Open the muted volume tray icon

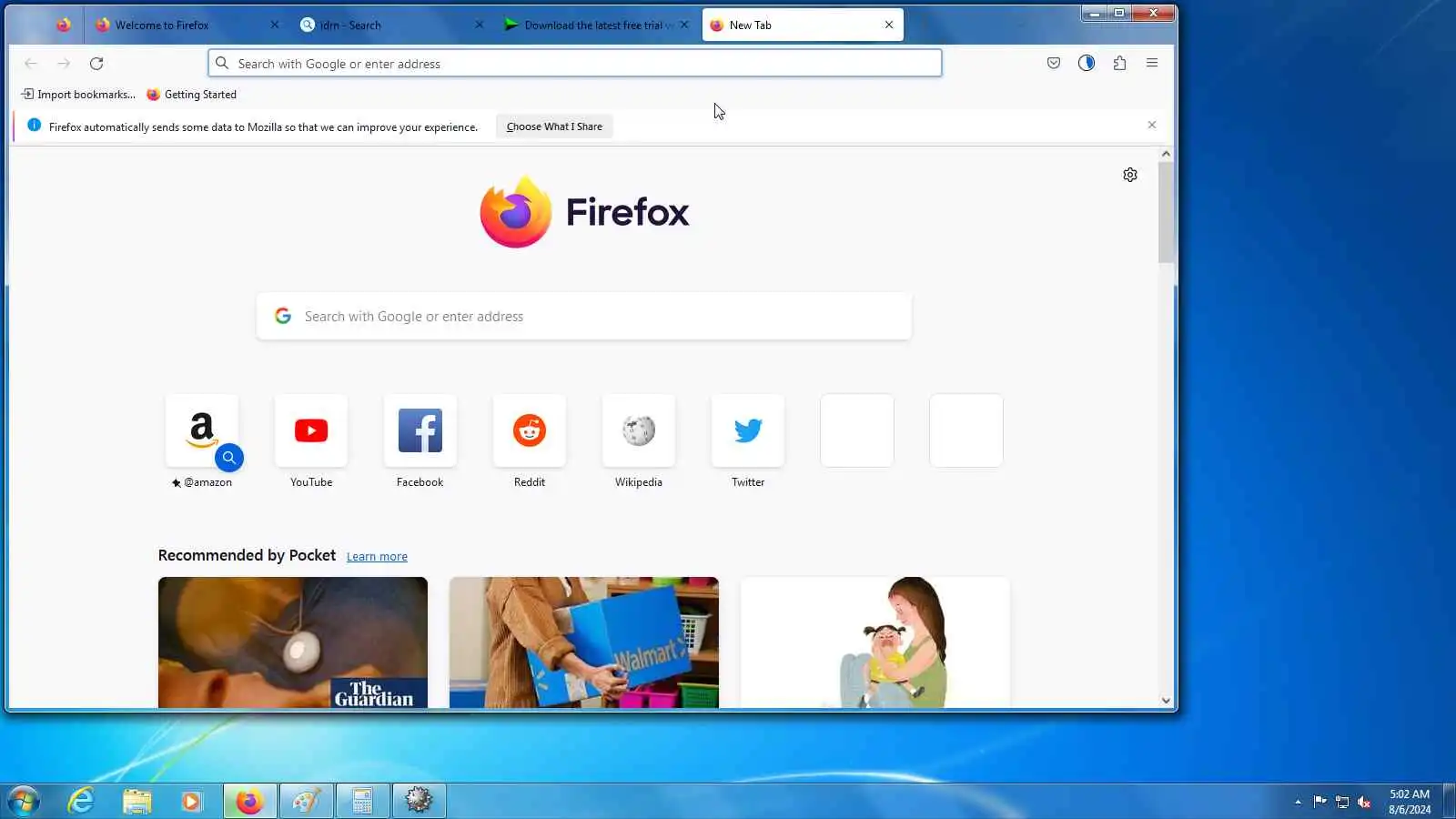[x=1364, y=802]
